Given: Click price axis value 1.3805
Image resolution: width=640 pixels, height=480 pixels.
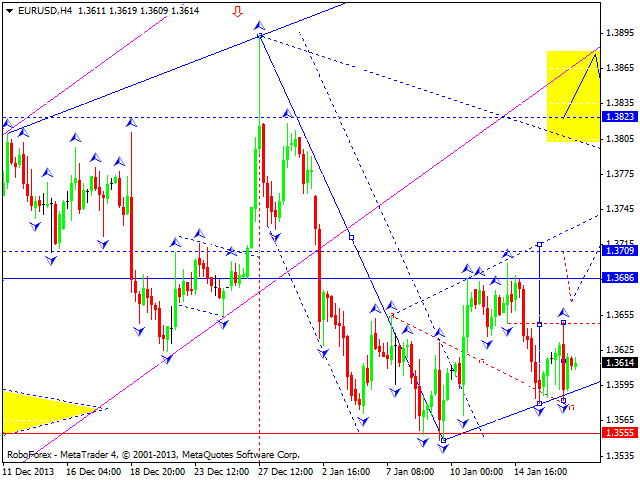Looking at the screenshot, I should [620, 139].
